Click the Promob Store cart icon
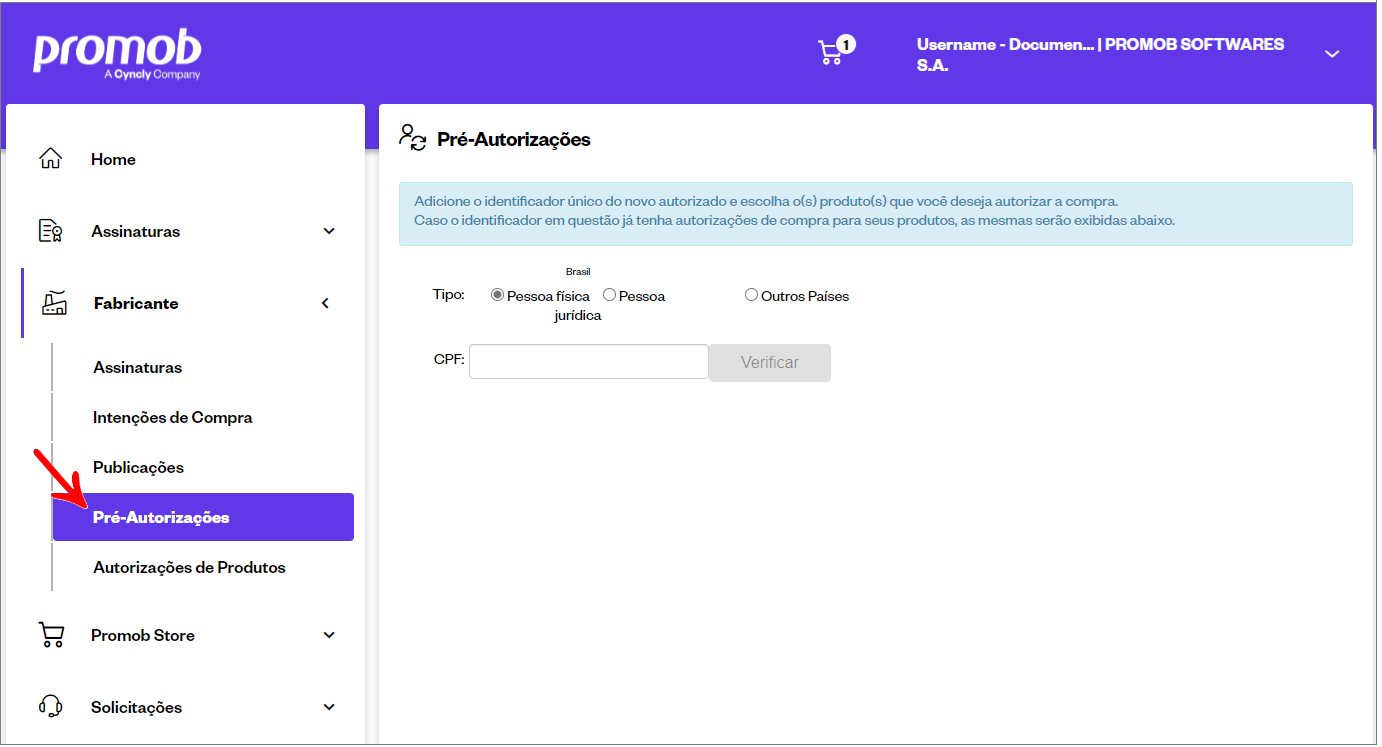Screen dimensions: 1382x747 pyautogui.click(x=50, y=635)
